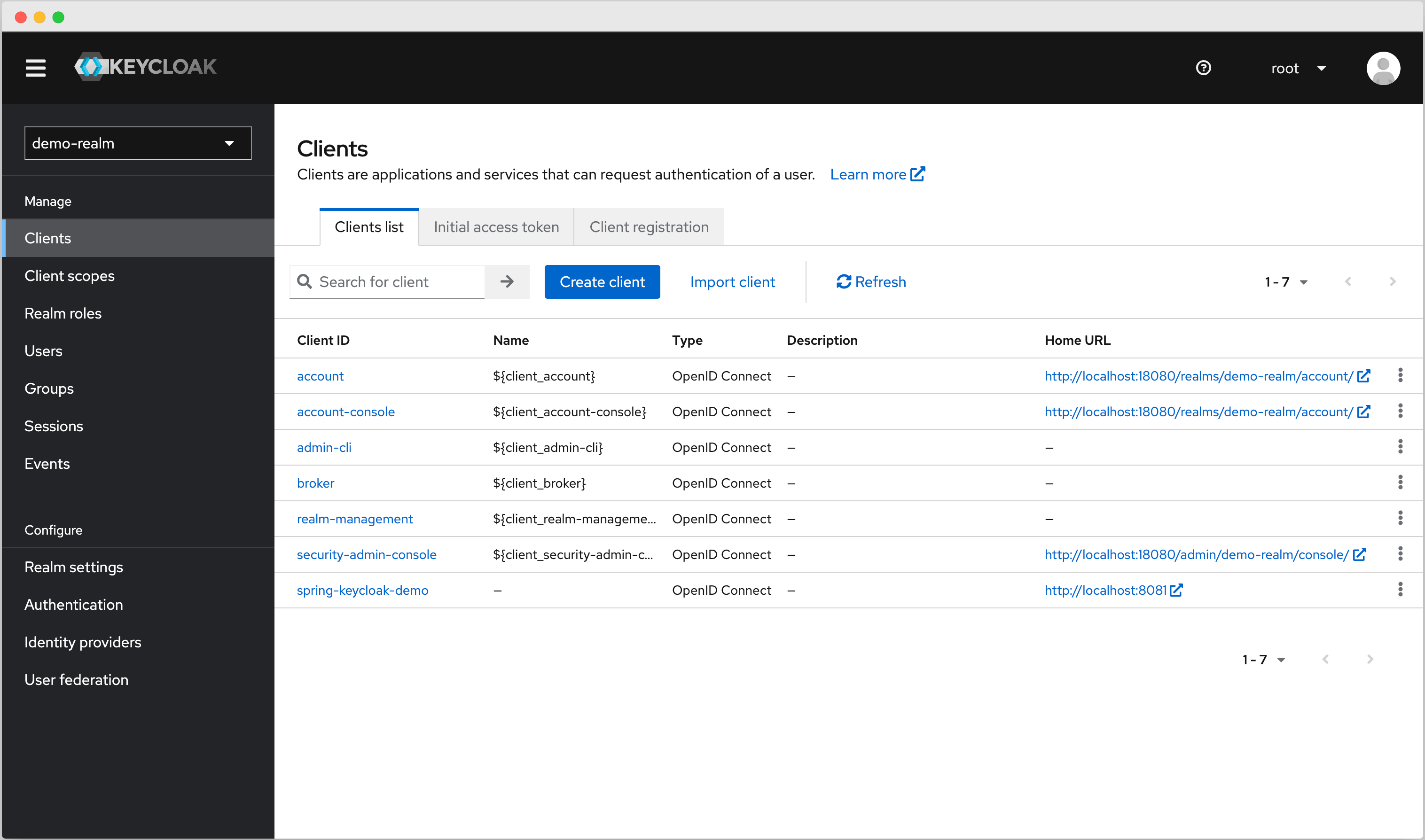This screenshot has width=1425, height=840.
Task: Click the three-dot menu icon for broker
Action: pyautogui.click(x=1400, y=482)
